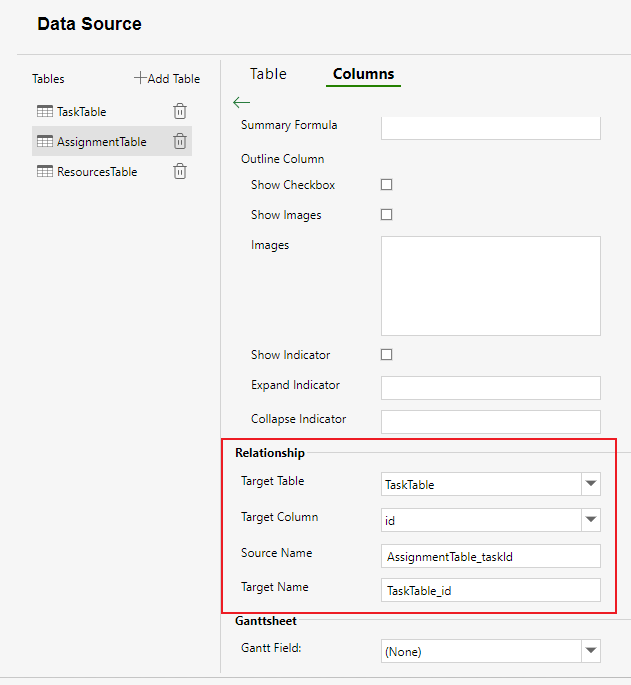Click the Data Source title
The width and height of the screenshot is (631, 685).
point(90,24)
